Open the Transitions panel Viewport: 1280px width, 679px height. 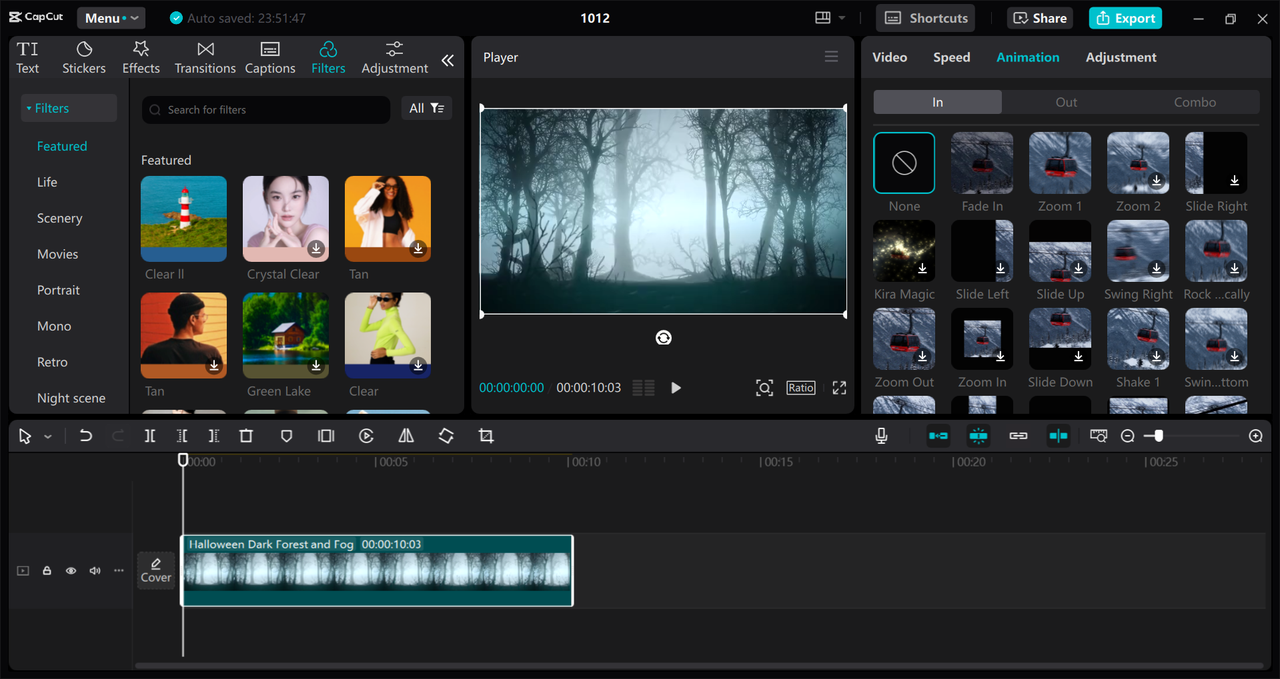coord(205,58)
